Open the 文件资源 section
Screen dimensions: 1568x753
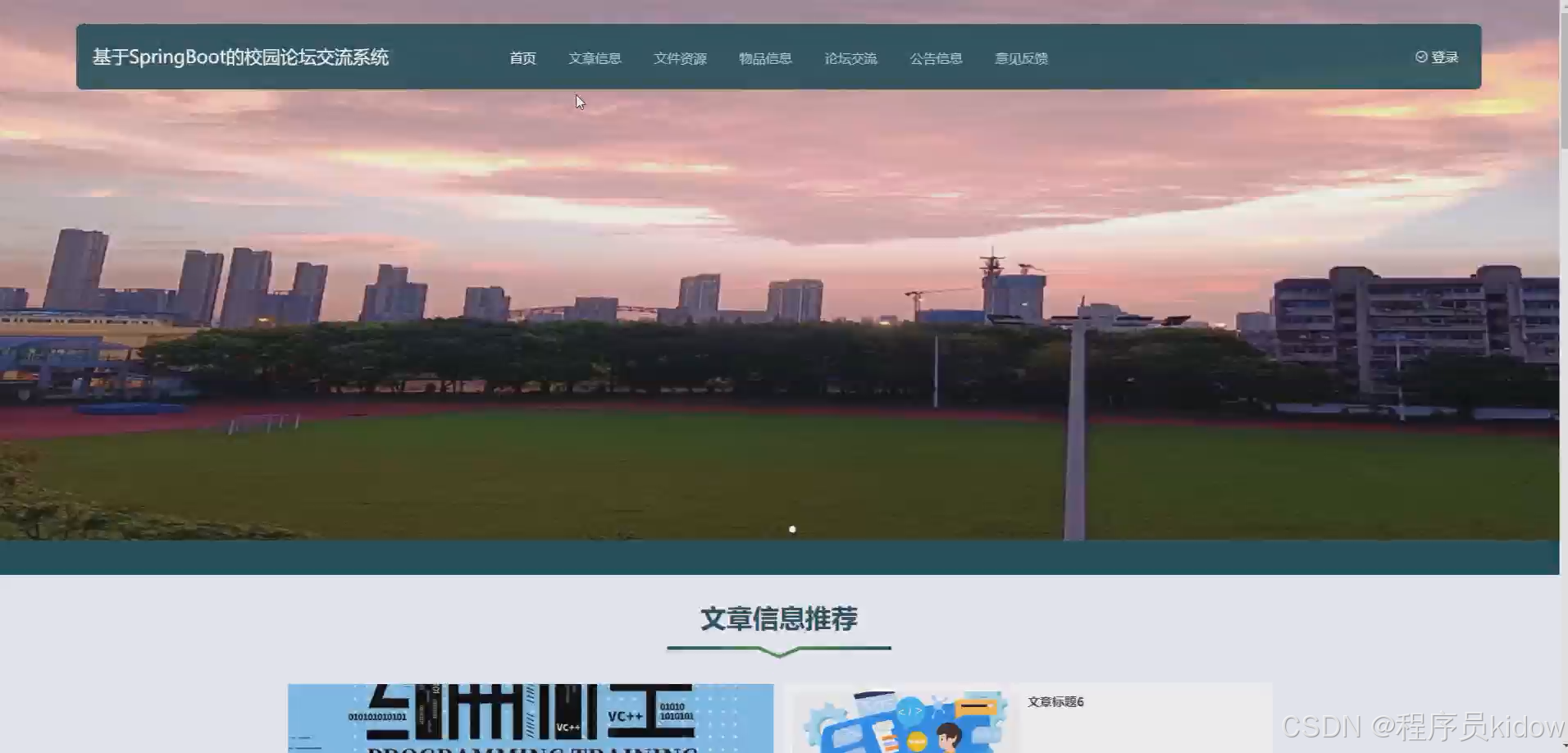click(681, 58)
